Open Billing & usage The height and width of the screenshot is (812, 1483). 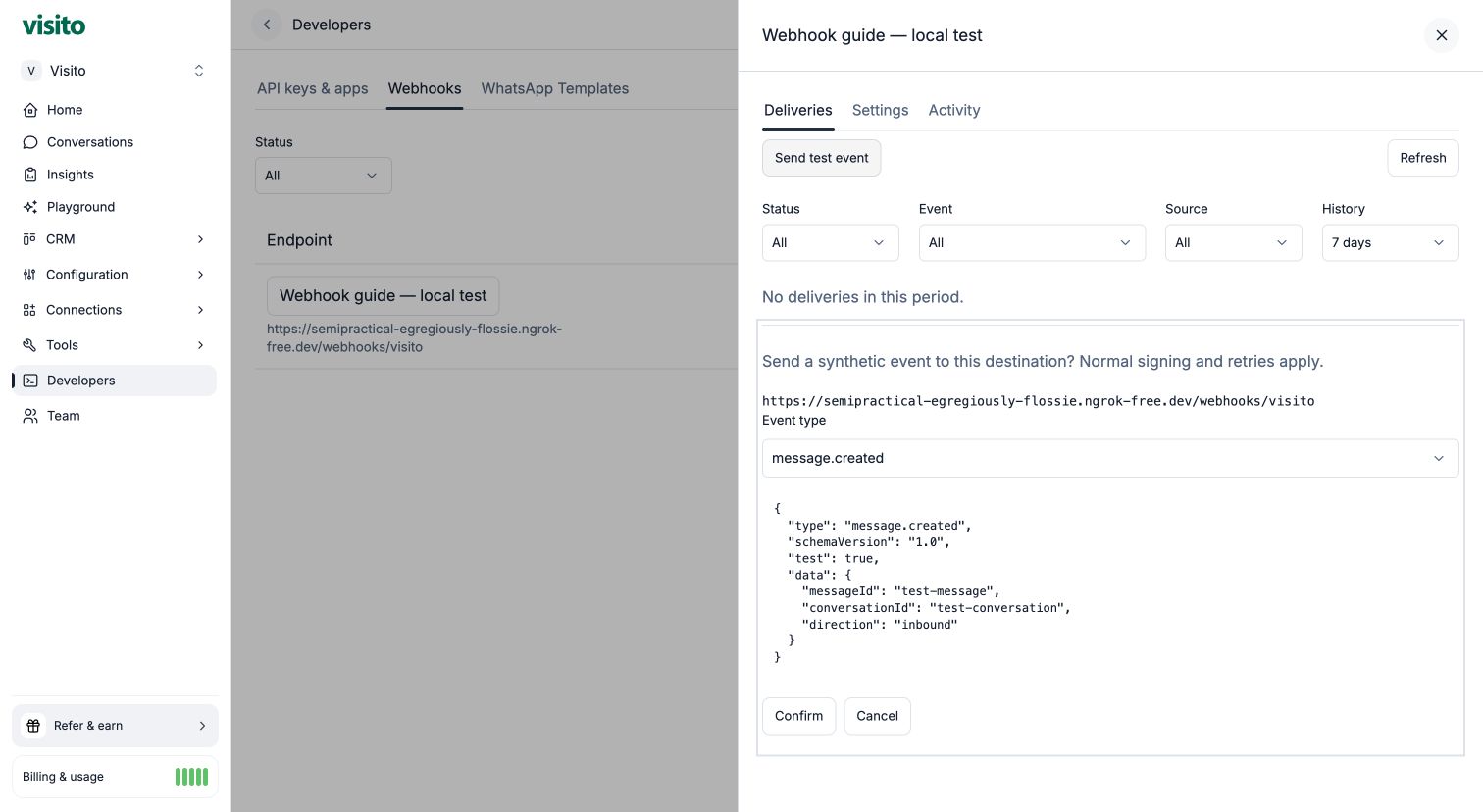(115, 777)
